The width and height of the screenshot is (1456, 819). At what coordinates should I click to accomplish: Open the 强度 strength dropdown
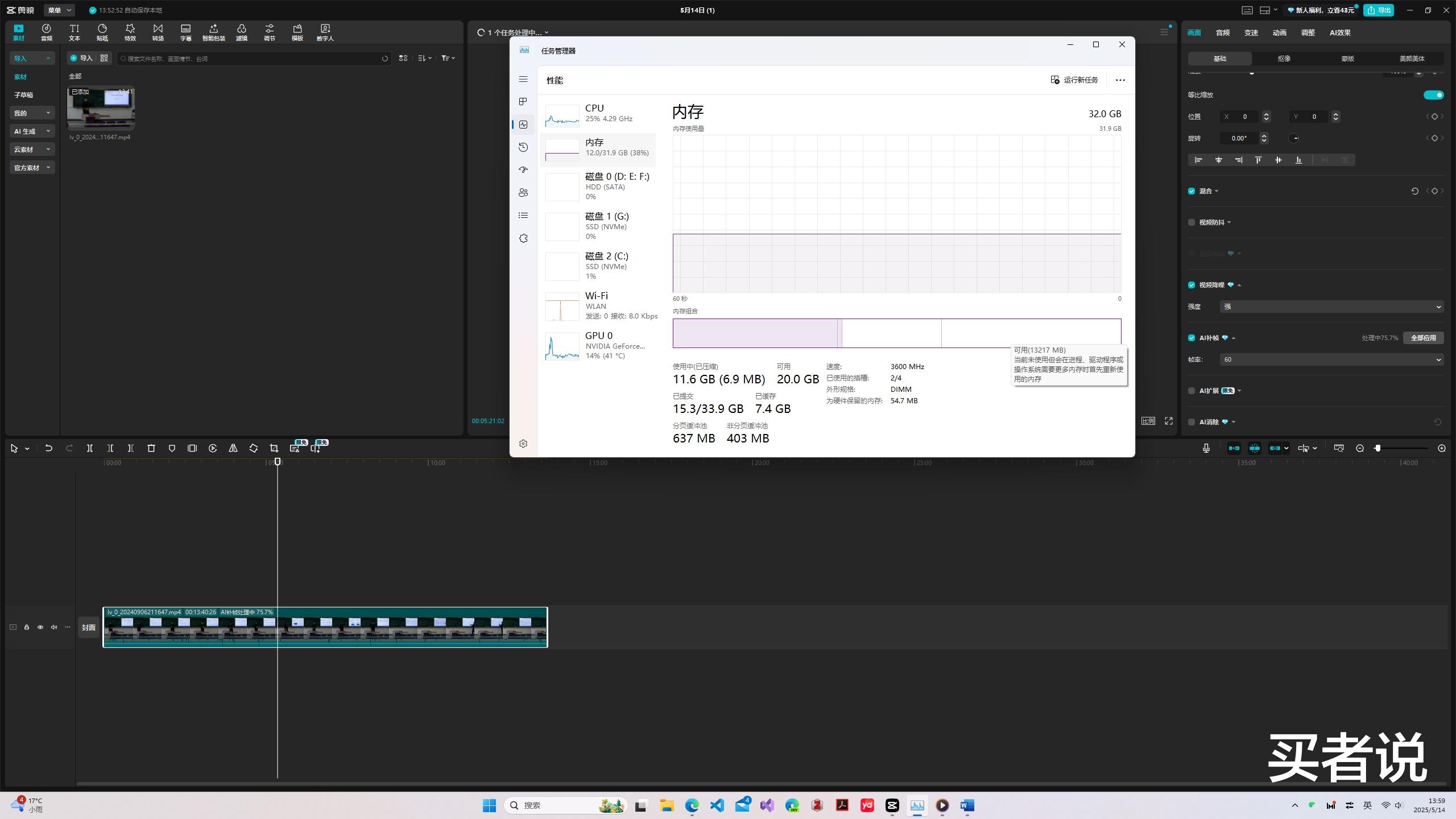[x=1331, y=307]
